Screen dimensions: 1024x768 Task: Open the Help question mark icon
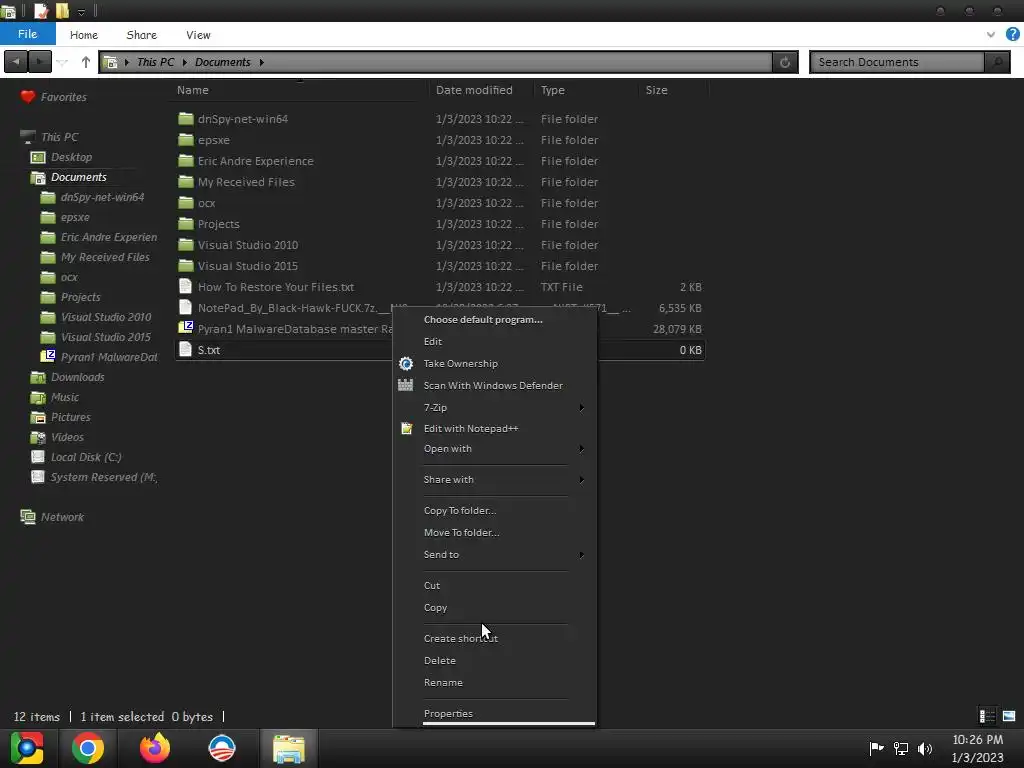(x=1012, y=35)
